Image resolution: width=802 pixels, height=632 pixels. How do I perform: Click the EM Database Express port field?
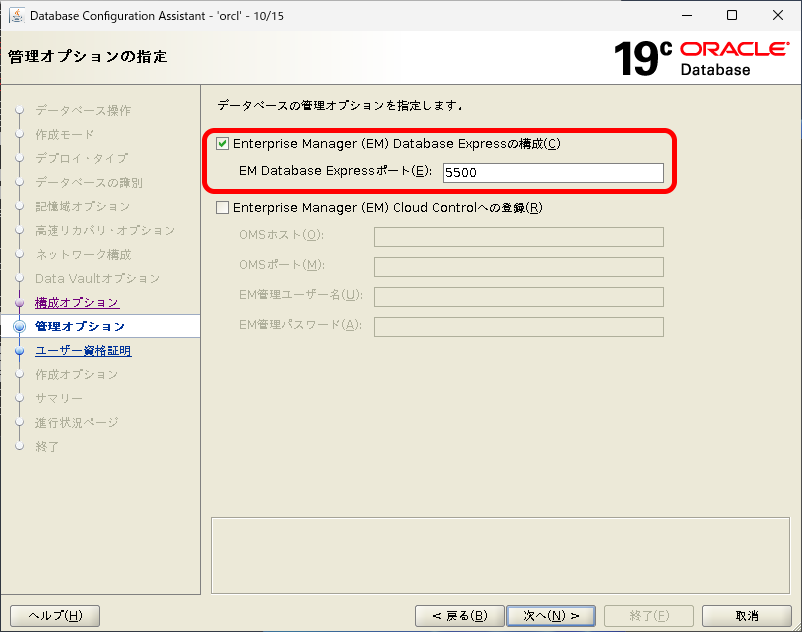[x=554, y=172]
